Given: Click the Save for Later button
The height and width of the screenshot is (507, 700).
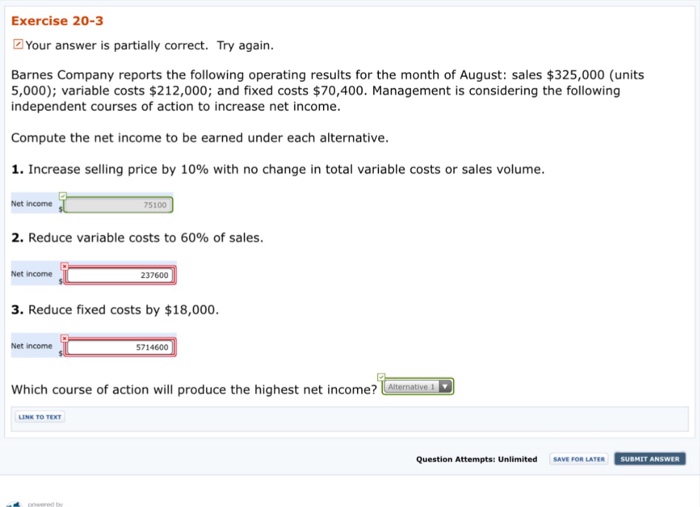Looking at the screenshot, I should (579, 459).
